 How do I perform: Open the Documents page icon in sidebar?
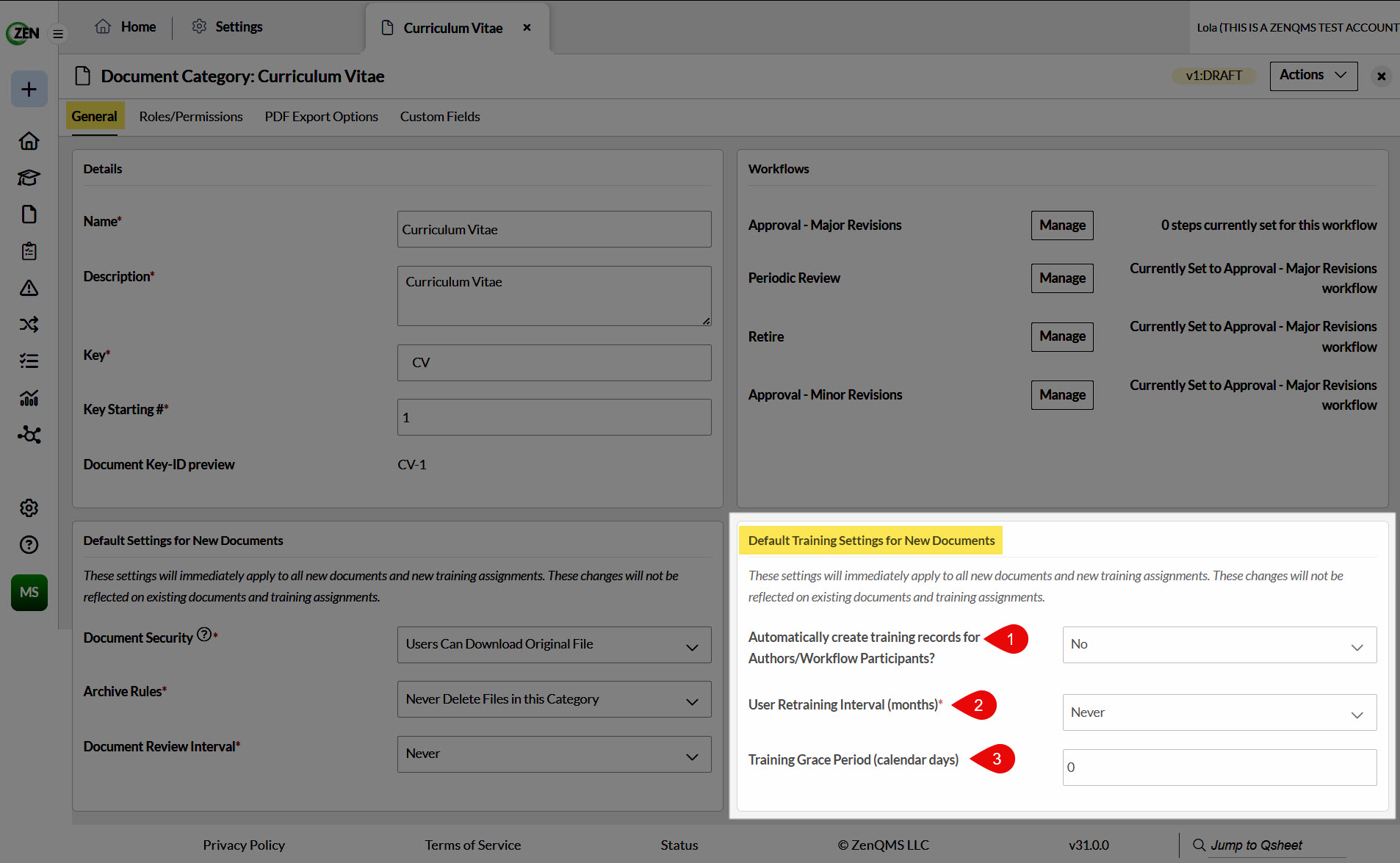(x=29, y=214)
